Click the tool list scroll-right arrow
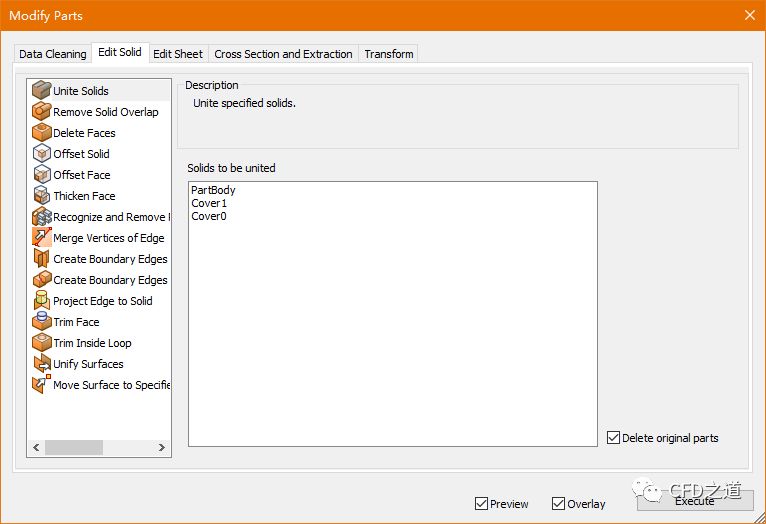Image resolution: width=766 pixels, height=524 pixels. pyautogui.click(x=162, y=447)
